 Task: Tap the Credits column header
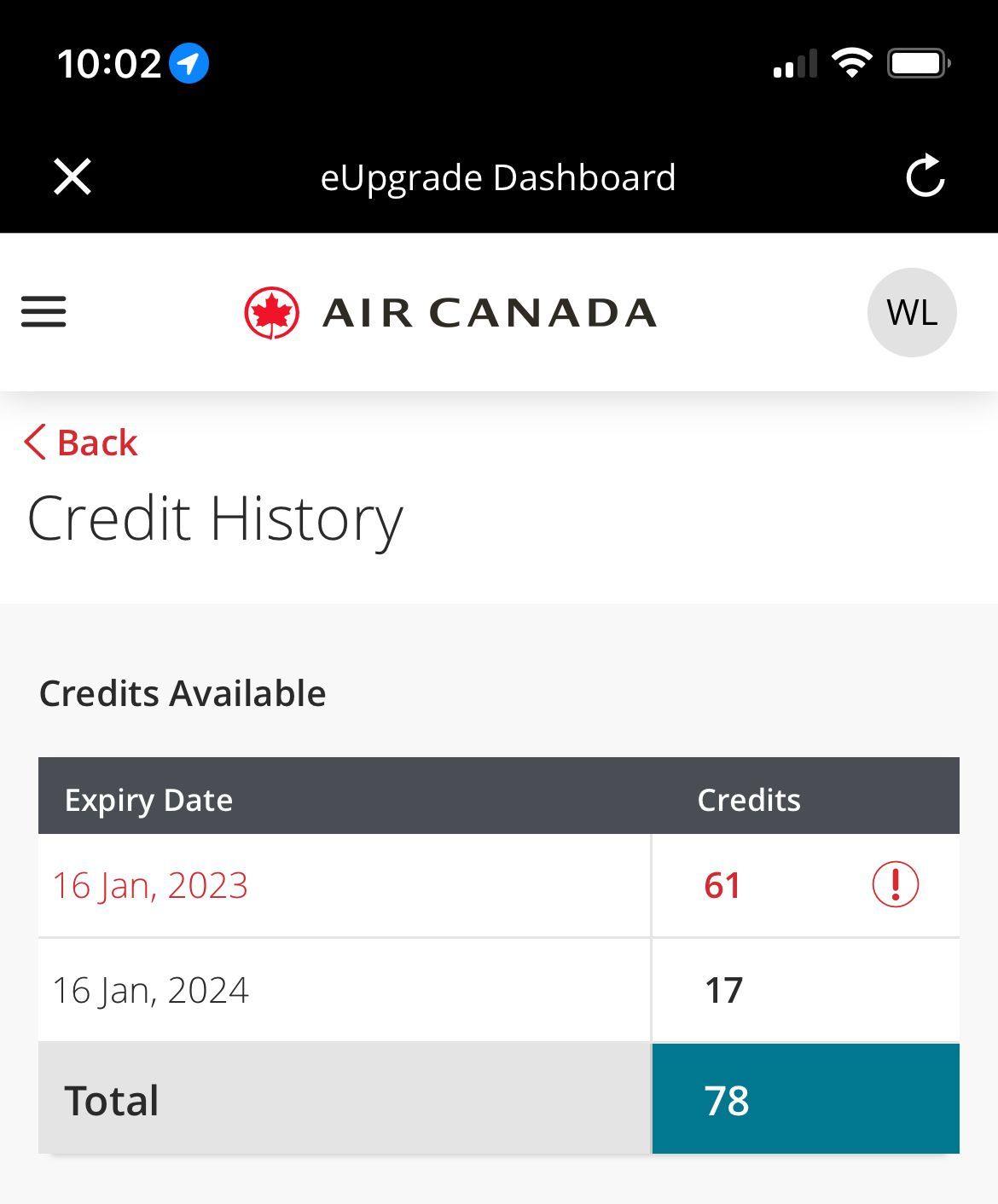click(749, 800)
